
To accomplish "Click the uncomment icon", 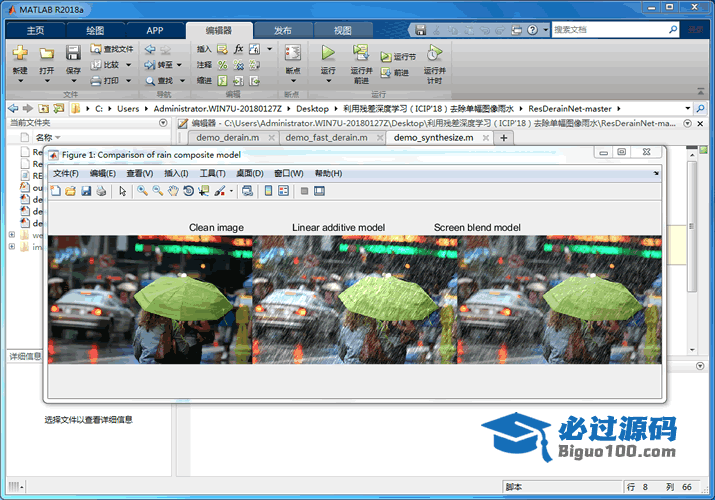I will [238, 65].
